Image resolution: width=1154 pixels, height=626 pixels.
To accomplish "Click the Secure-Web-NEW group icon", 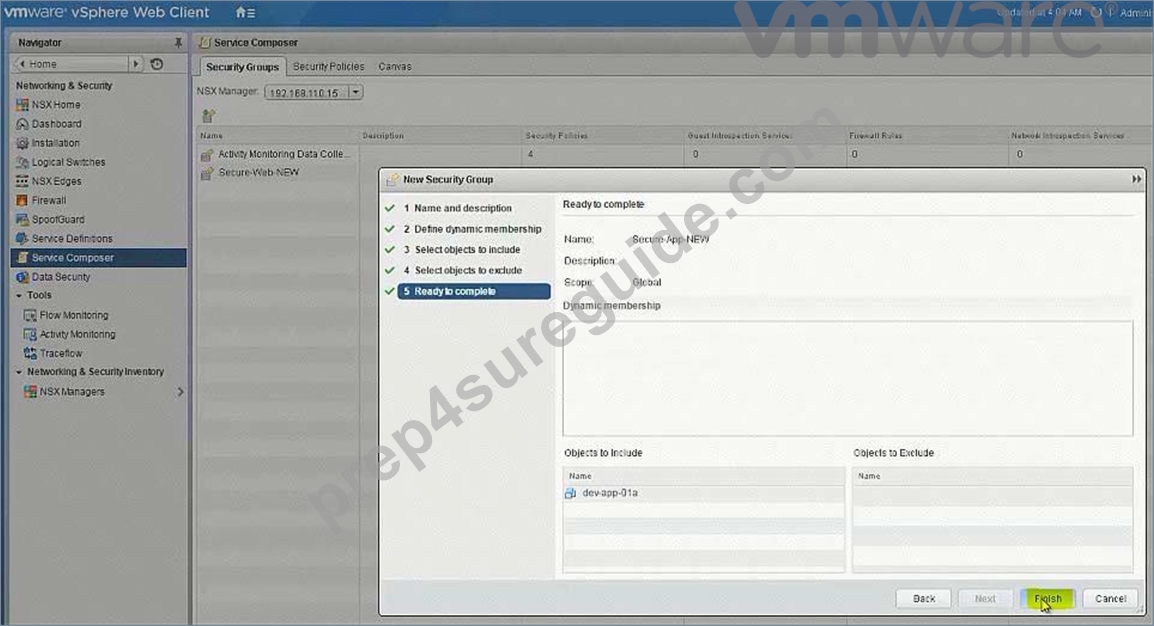I will (207, 173).
